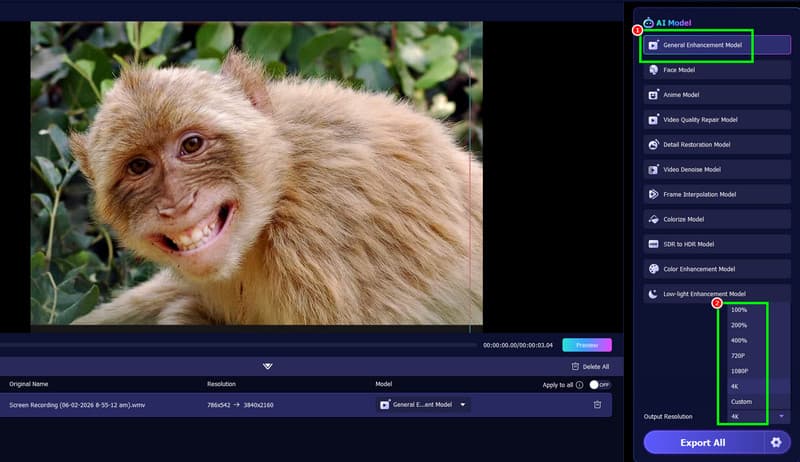Click the Export All button
Screen dimensions: 800x462
tap(703, 443)
